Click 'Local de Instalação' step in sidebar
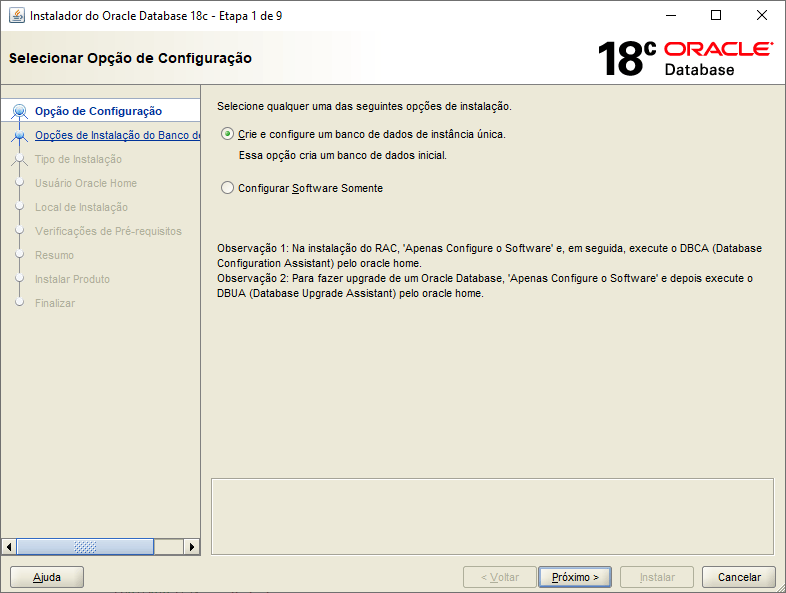786x593 pixels. 81,207
